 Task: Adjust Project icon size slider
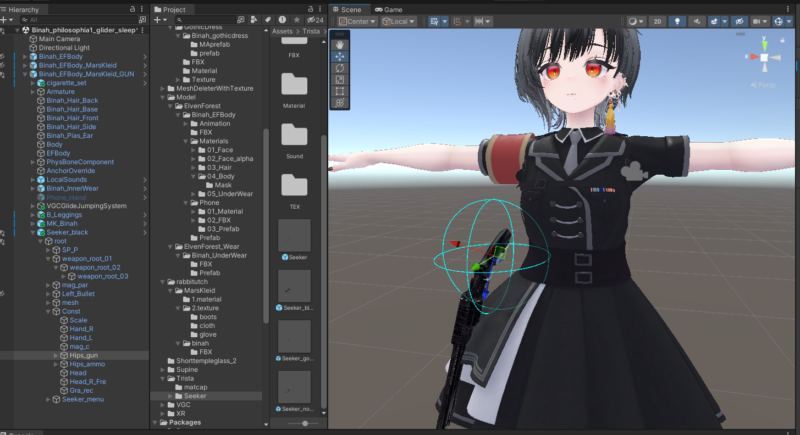click(x=305, y=423)
